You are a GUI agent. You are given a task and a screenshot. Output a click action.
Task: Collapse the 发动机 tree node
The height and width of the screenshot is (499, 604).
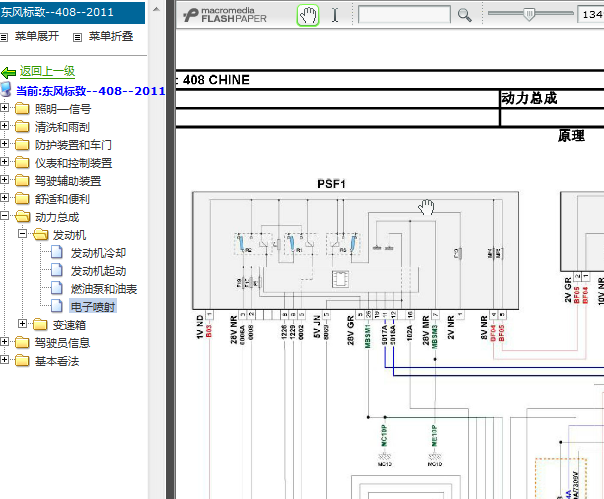pos(22,234)
